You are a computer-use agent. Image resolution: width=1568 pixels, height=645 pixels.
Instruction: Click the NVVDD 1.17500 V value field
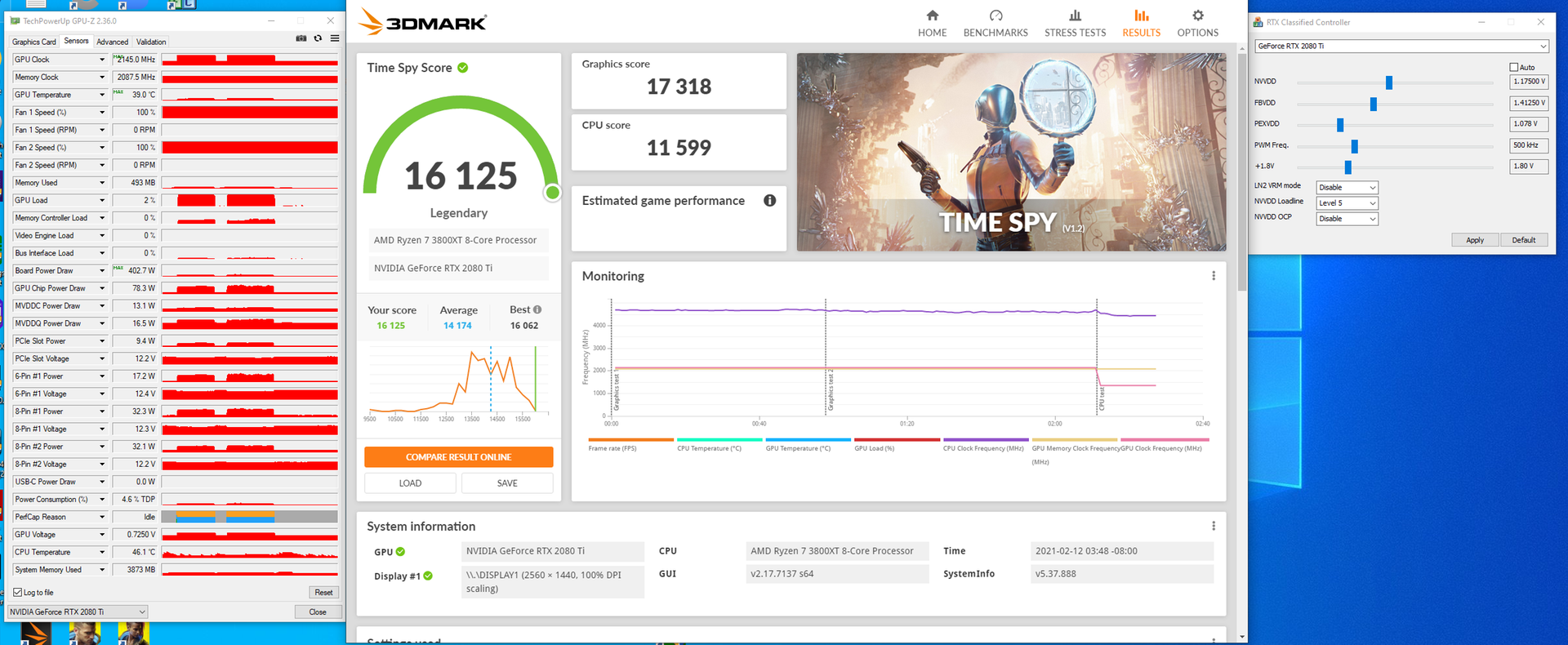pyautogui.click(x=1529, y=82)
